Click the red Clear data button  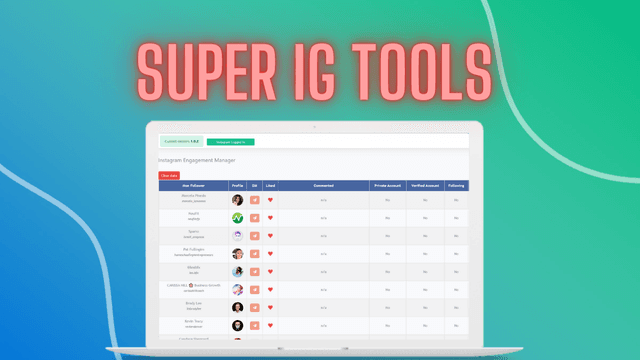[x=169, y=176]
